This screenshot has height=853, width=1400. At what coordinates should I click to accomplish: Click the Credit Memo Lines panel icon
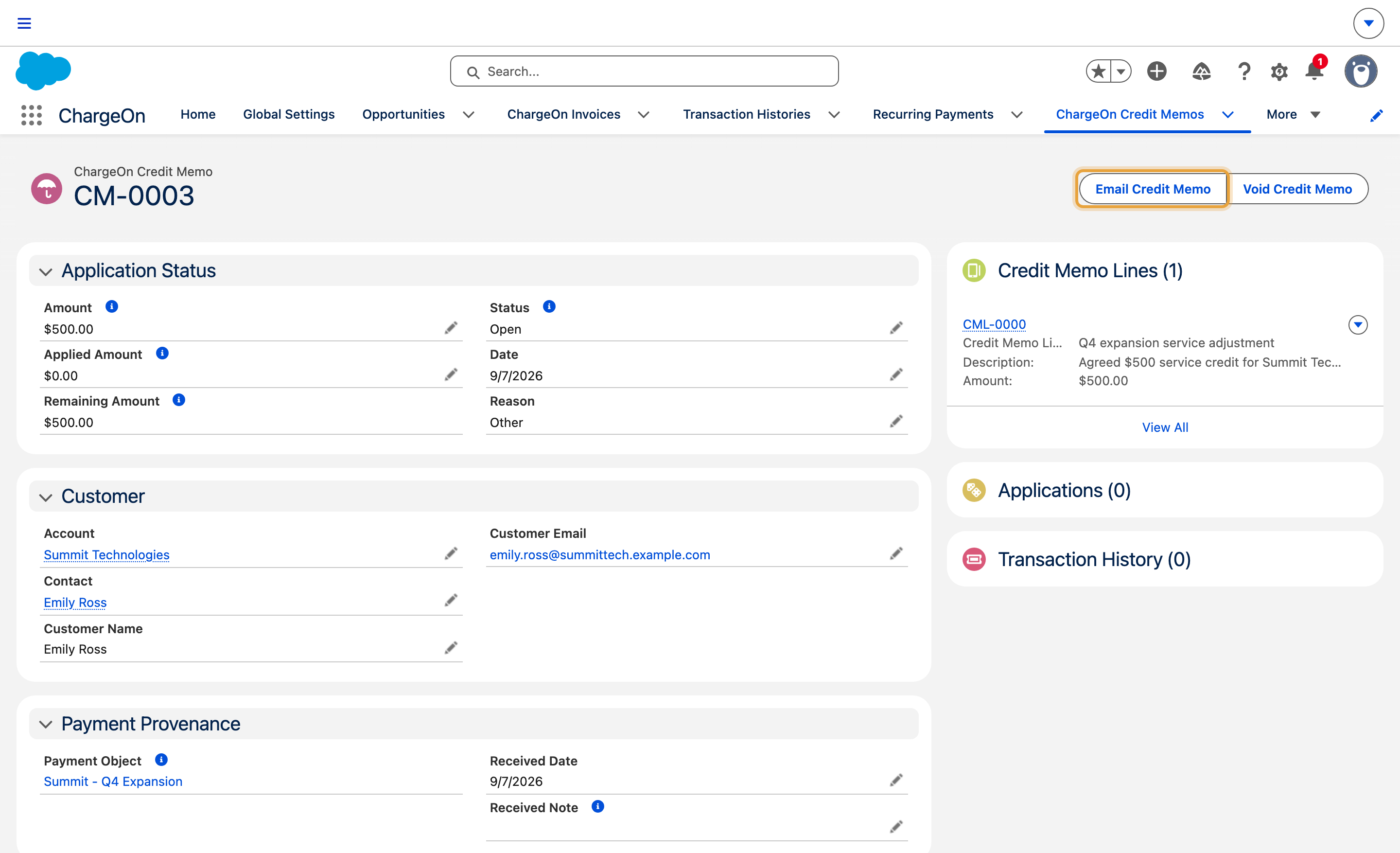coord(974,270)
